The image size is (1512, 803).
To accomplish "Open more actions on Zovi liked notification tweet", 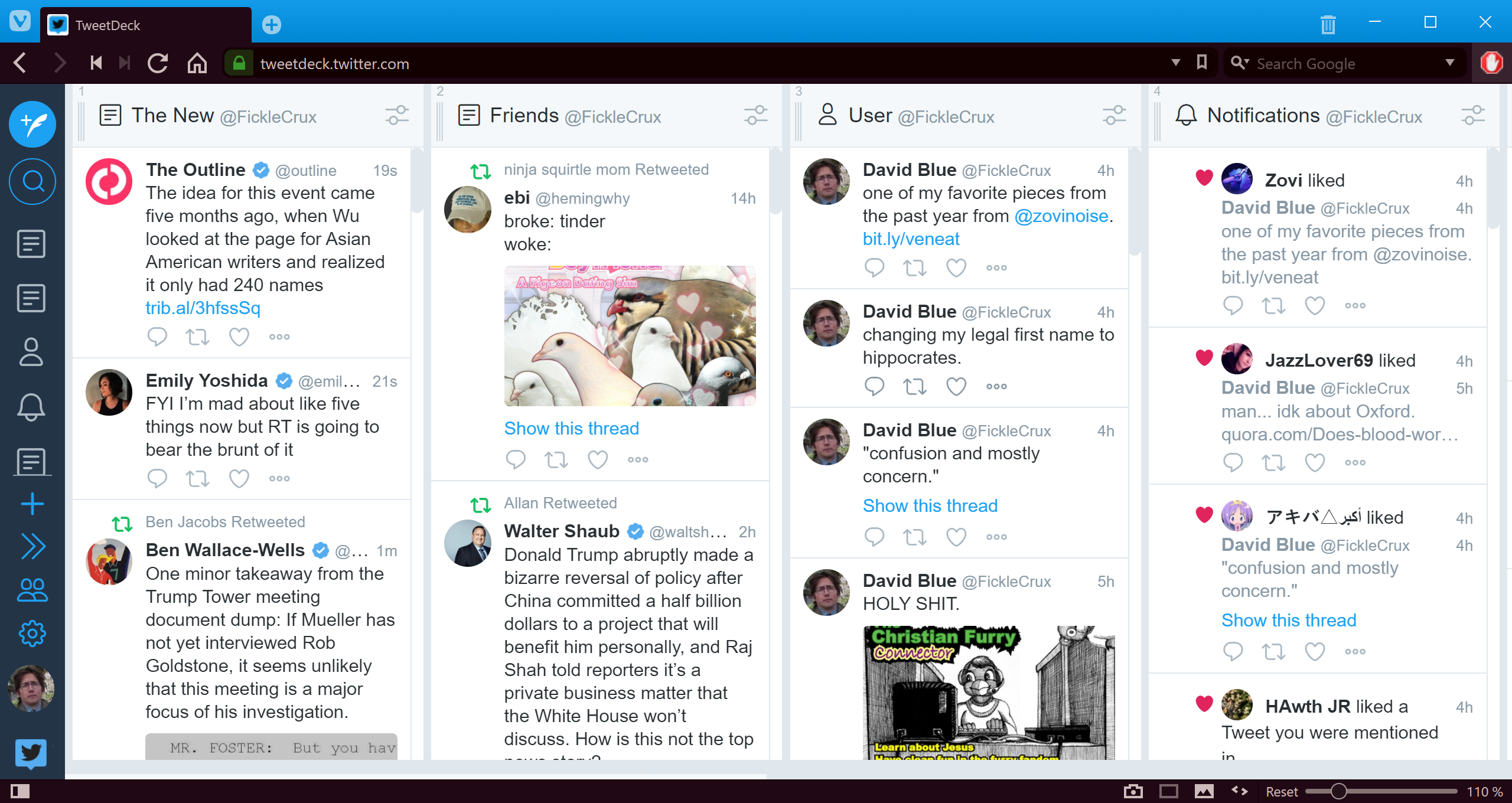I will pyautogui.click(x=1355, y=305).
